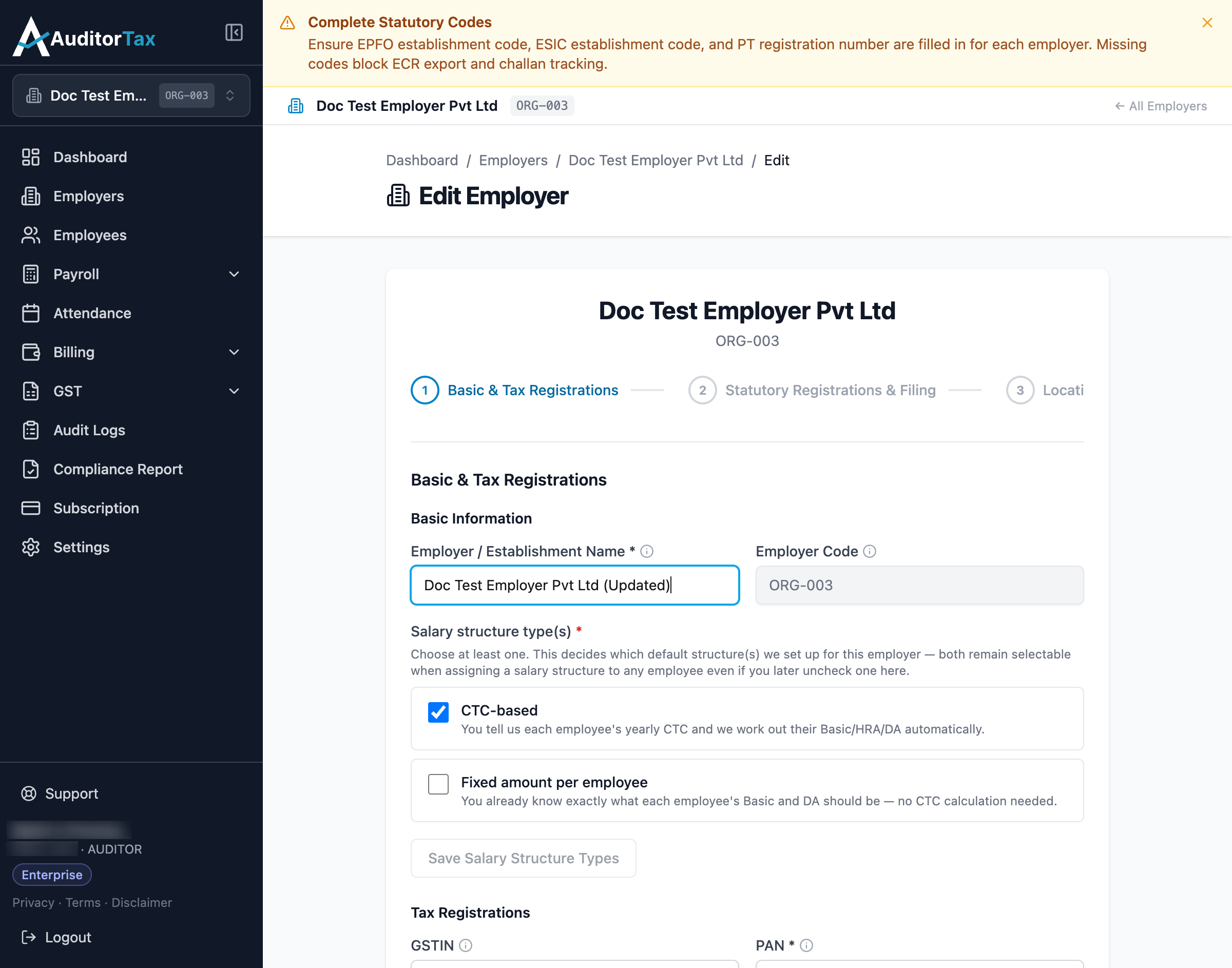
Task: Click Doc Test Employer Pvt Ltd breadcrumb
Action: 656,160
